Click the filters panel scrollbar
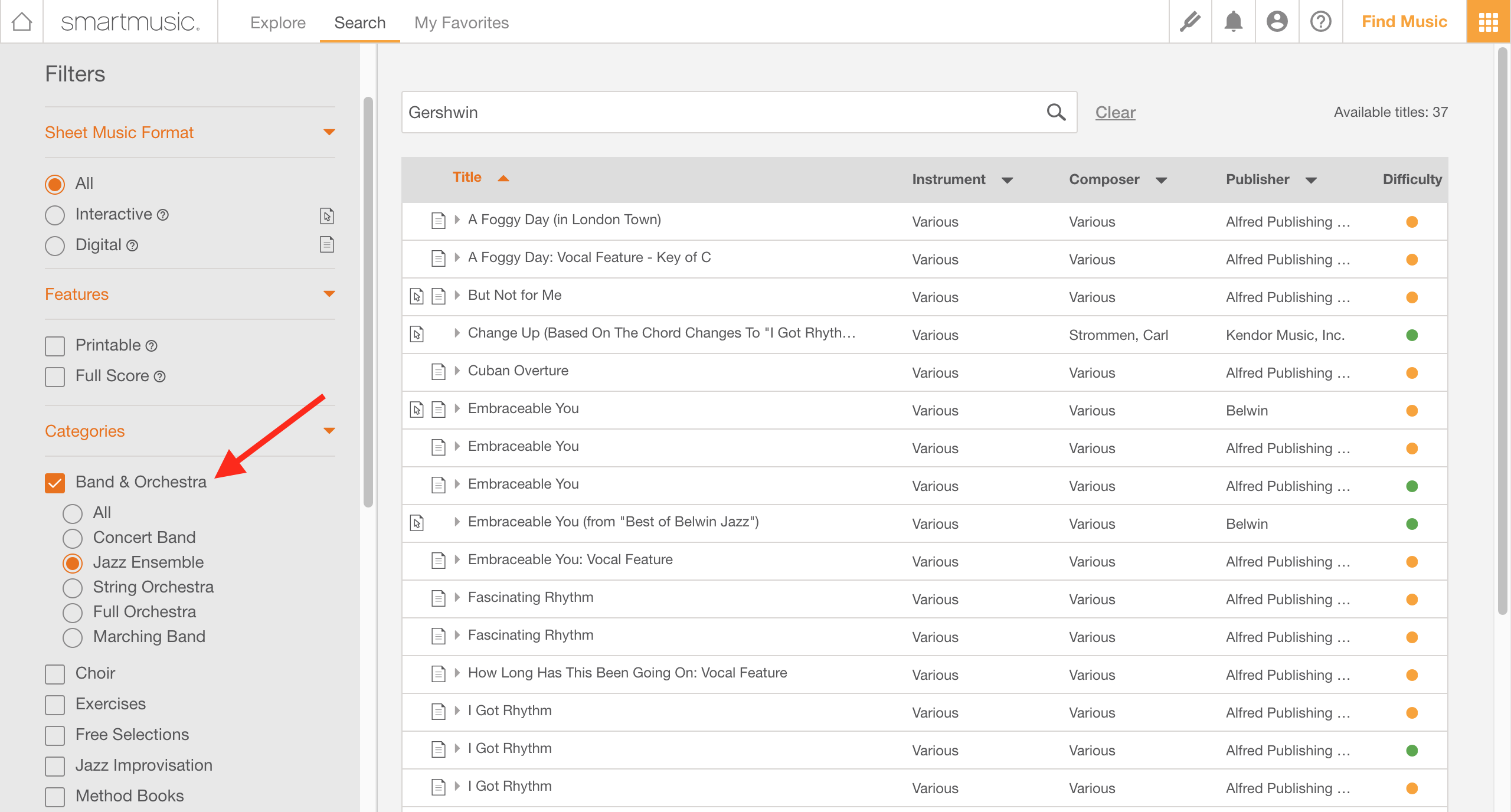1511x812 pixels. [x=368, y=302]
